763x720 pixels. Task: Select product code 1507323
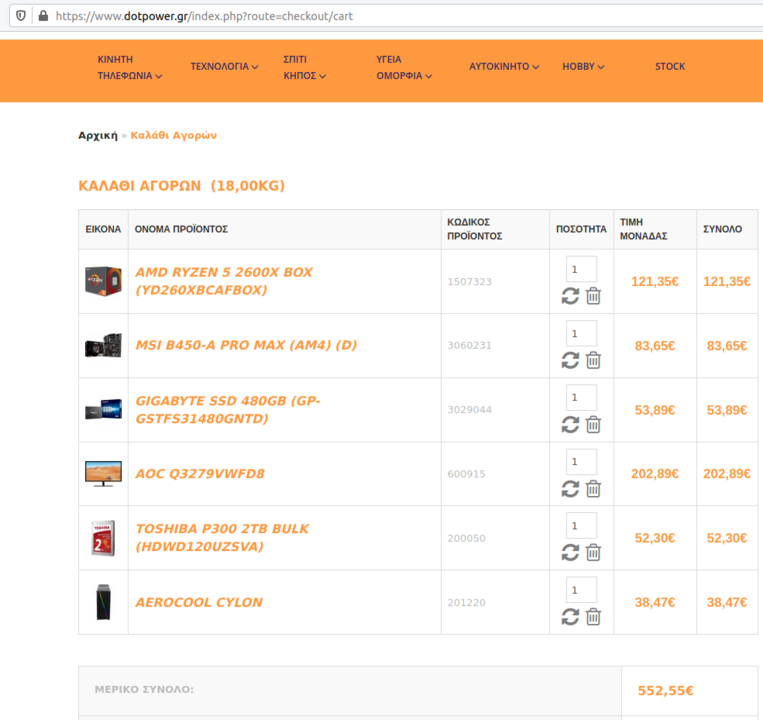coord(470,282)
